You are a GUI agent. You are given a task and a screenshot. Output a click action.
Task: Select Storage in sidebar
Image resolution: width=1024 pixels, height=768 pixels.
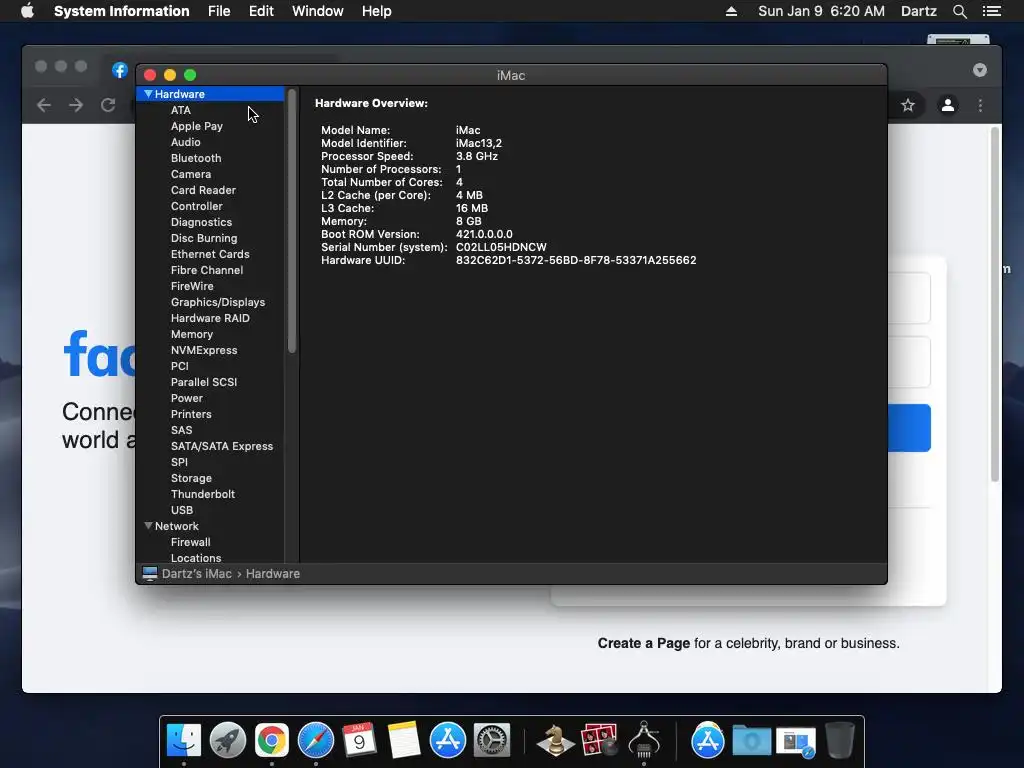click(x=191, y=478)
